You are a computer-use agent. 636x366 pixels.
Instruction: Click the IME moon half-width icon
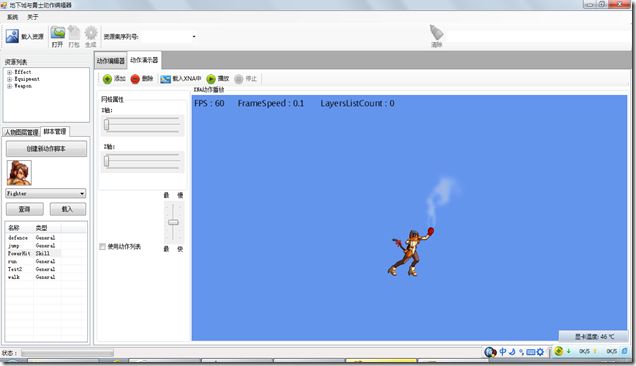tap(512, 352)
